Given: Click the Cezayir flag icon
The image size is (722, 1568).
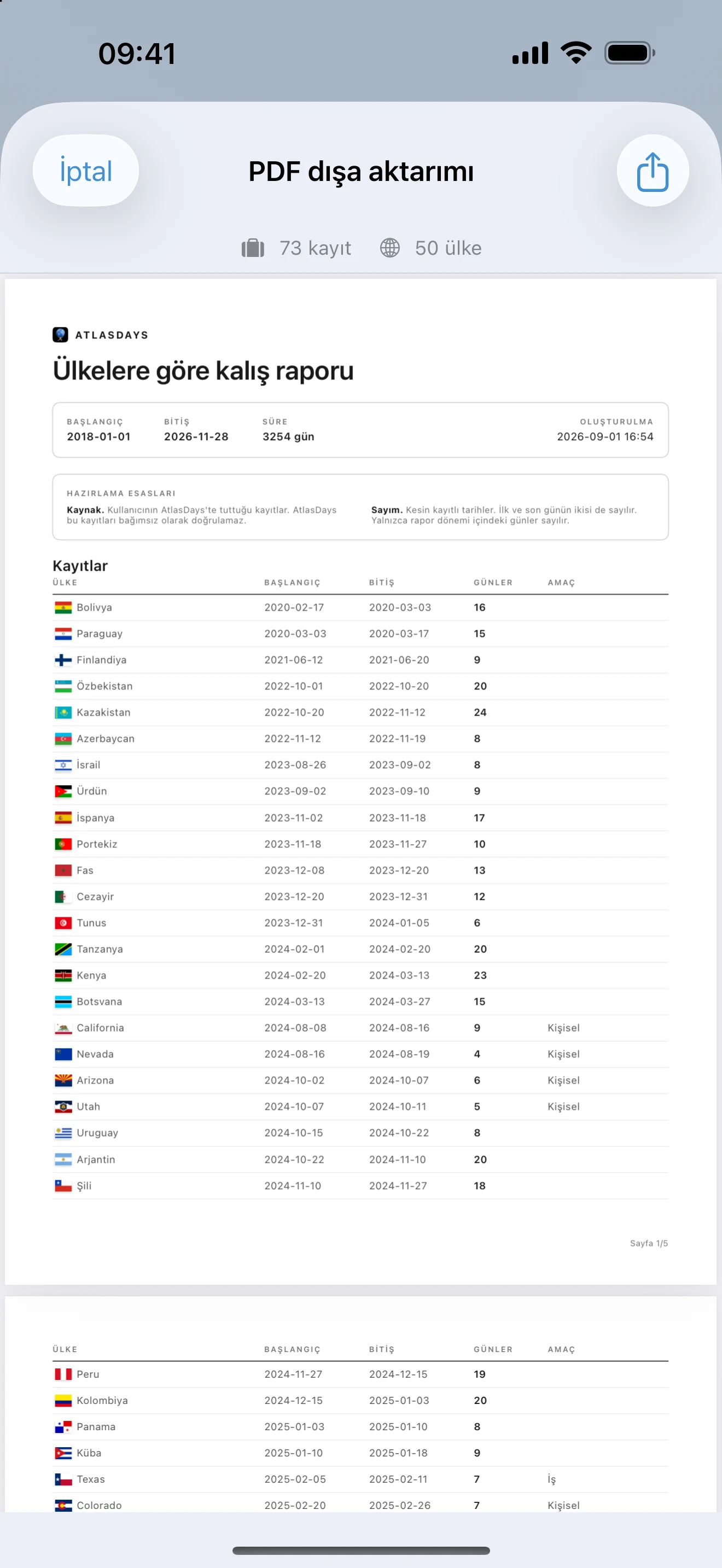Looking at the screenshot, I should tap(63, 897).
